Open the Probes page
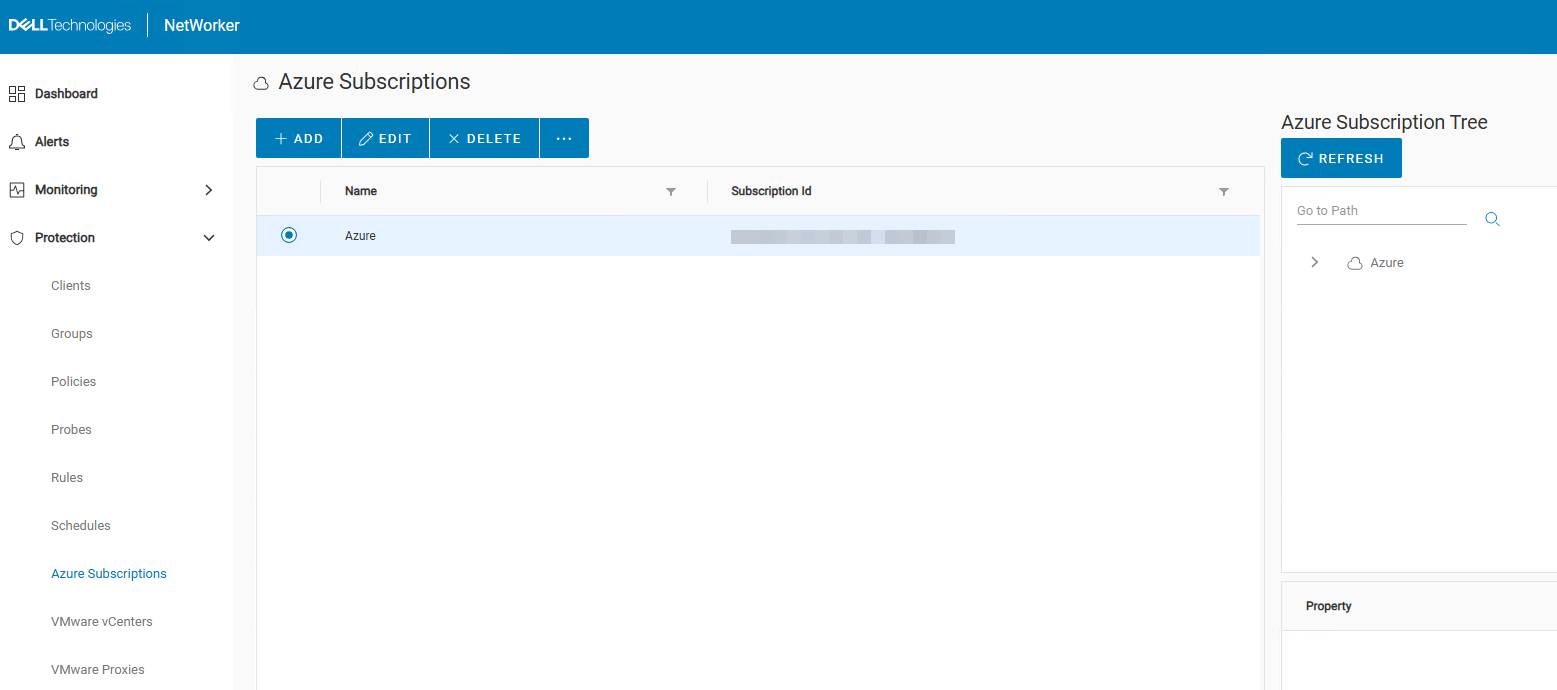The height and width of the screenshot is (690, 1557). [71, 430]
